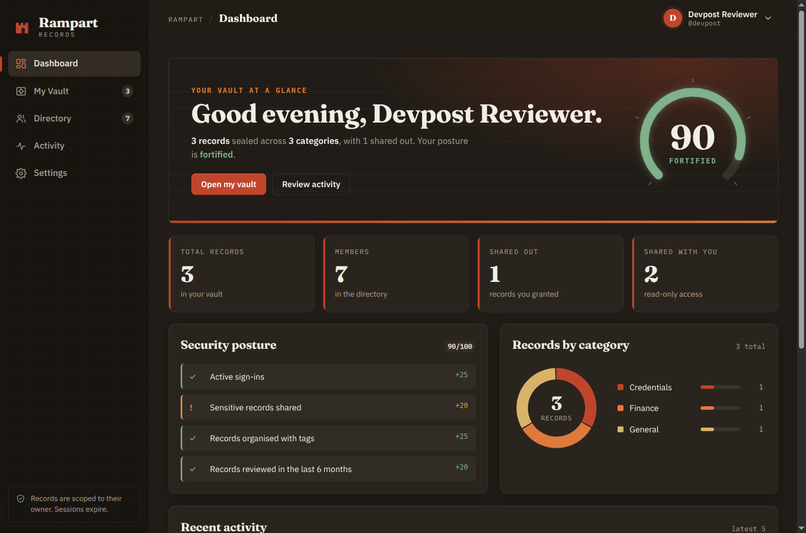The image size is (806, 533).
Task: Click the Shared With You stat card
Action: click(705, 273)
